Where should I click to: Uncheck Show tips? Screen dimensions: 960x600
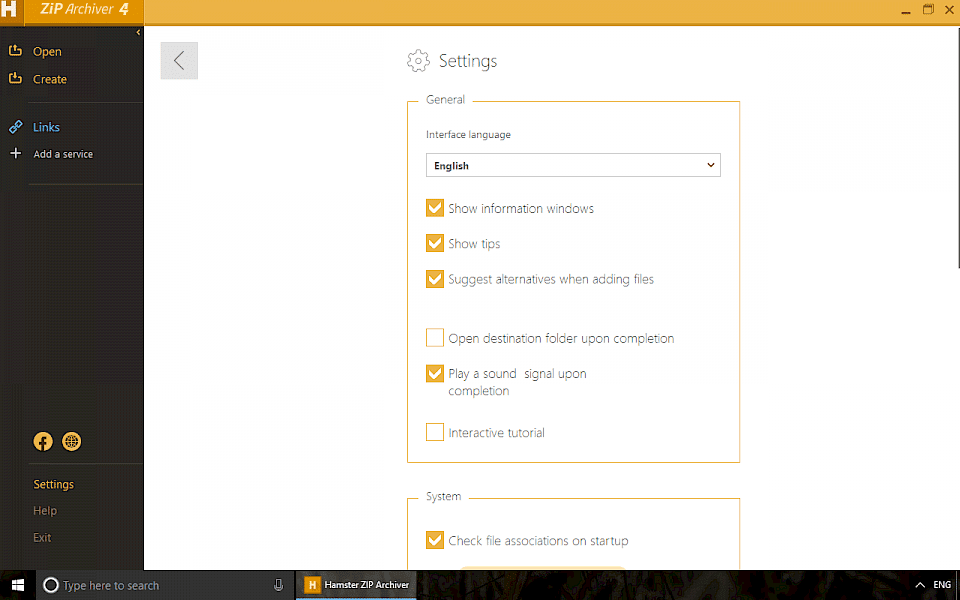[x=435, y=243]
